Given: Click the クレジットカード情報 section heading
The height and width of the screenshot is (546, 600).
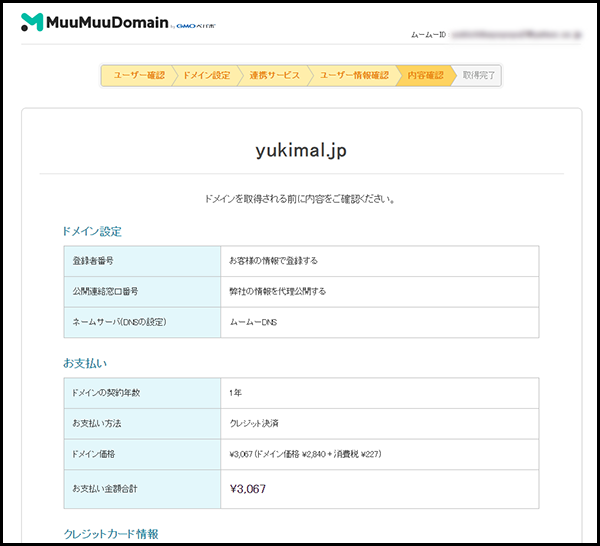Looking at the screenshot, I should (110, 533).
